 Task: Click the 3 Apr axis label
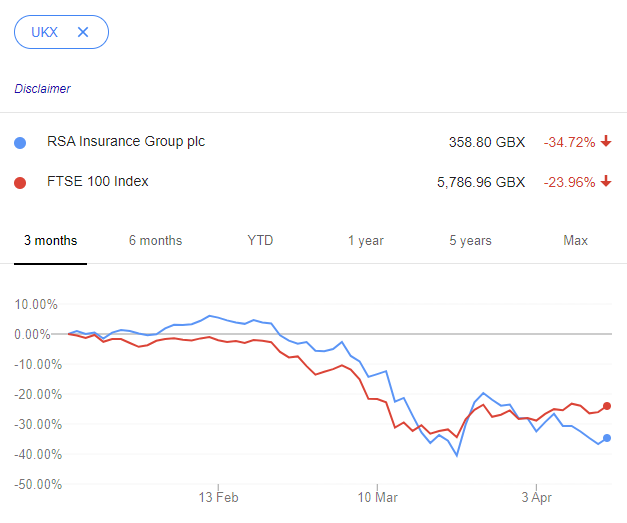pos(536,497)
